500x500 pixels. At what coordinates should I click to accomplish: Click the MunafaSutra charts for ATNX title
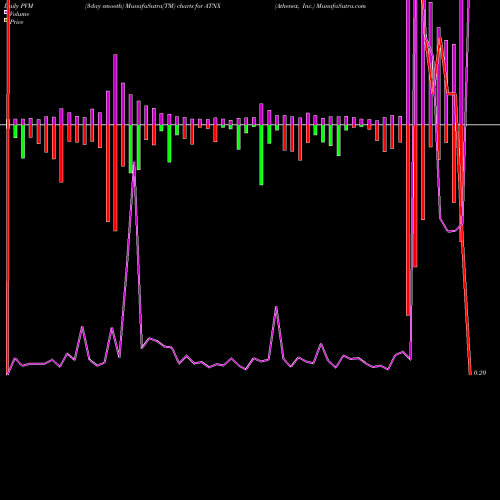(153, 6)
